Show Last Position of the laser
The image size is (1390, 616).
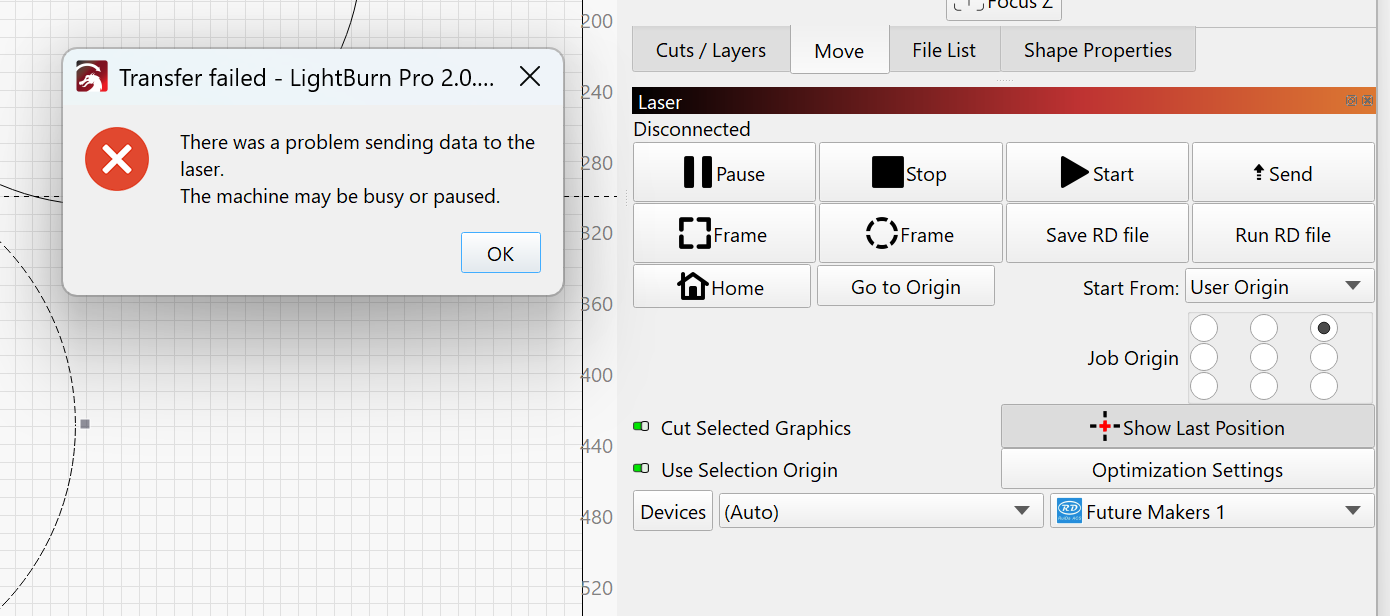(x=1187, y=427)
